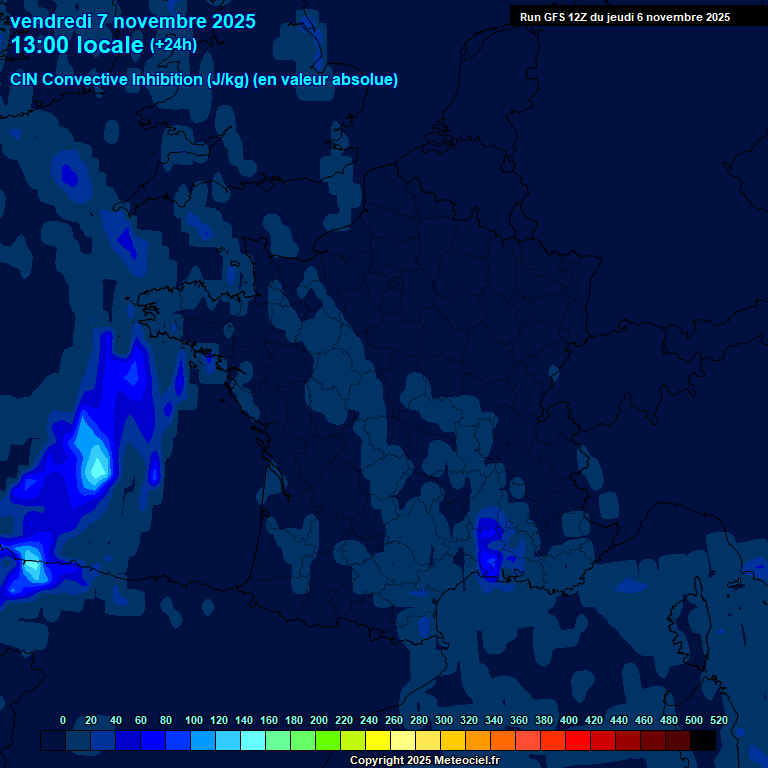Click the legend scale label 520

coord(718,720)
